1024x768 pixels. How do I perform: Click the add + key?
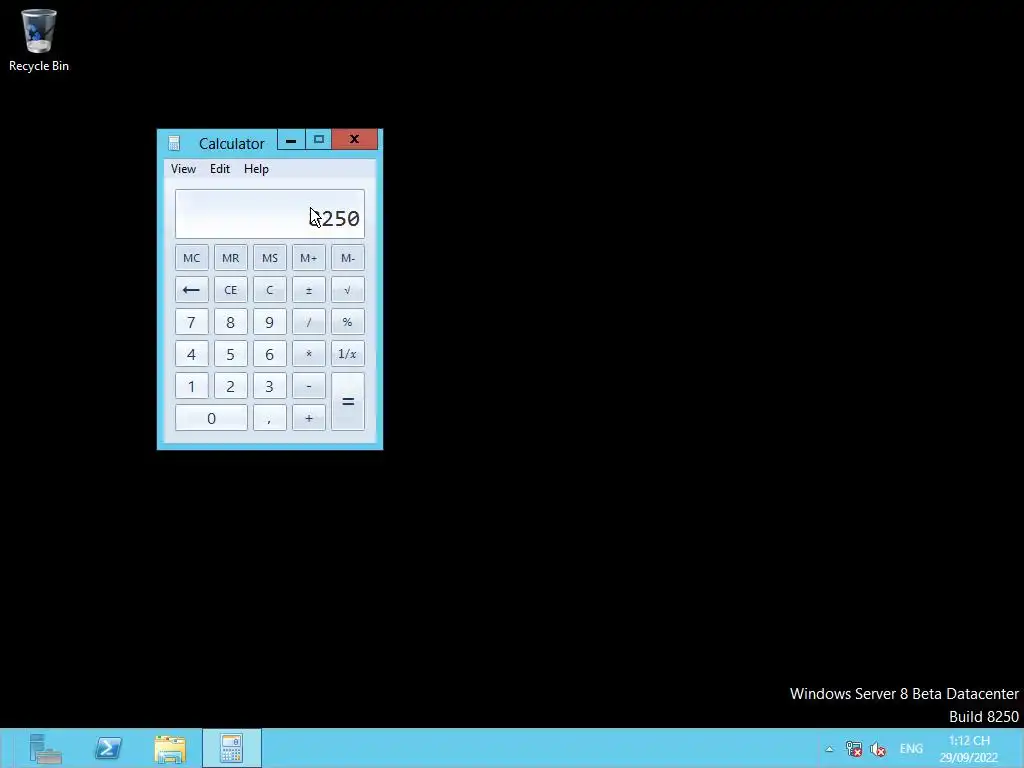pos(309,418)
